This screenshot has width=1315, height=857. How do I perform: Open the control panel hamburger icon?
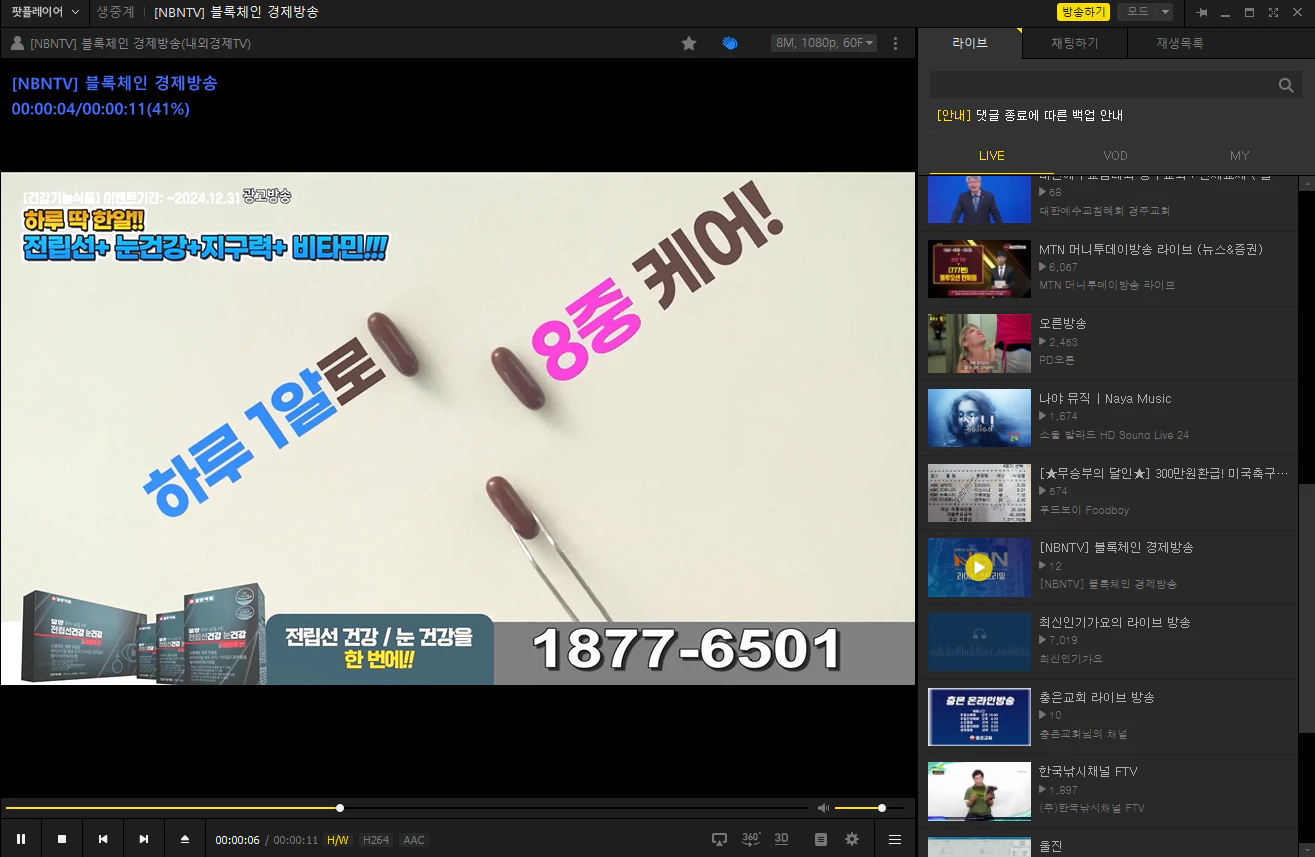tap(894, 839)
